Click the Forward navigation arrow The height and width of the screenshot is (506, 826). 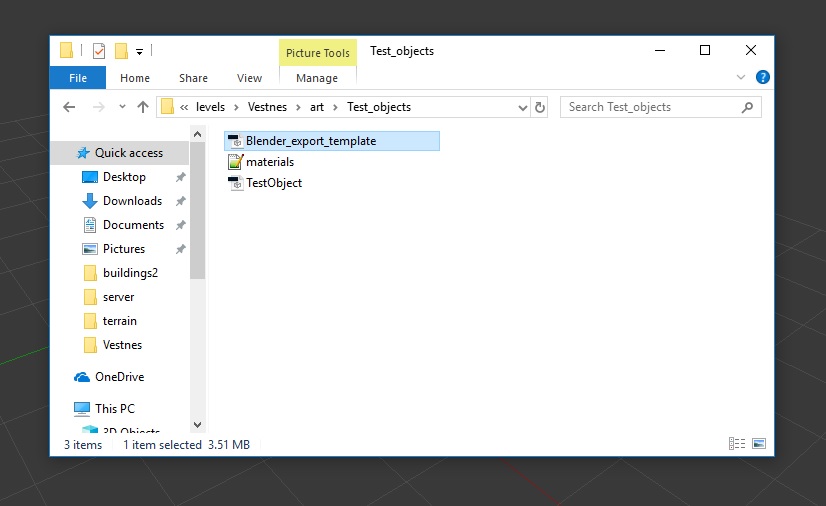99,107
